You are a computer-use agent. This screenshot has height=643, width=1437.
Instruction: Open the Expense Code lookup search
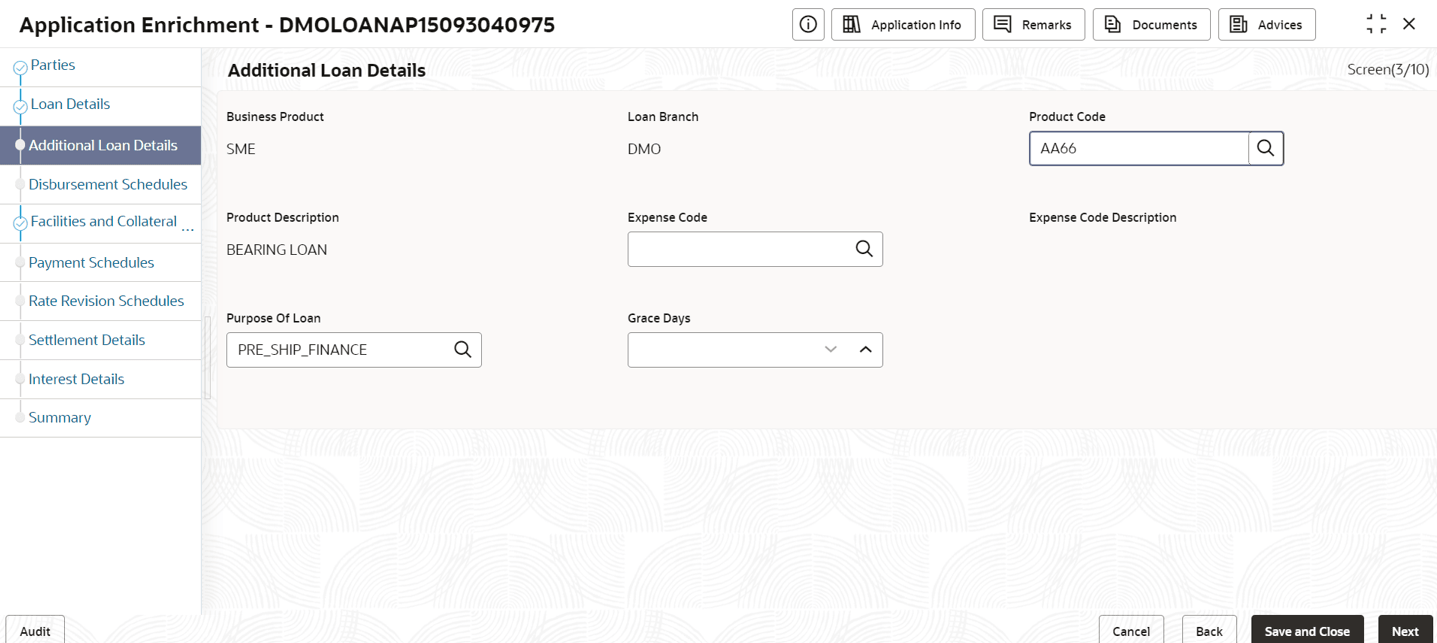[x=864, y=249]
